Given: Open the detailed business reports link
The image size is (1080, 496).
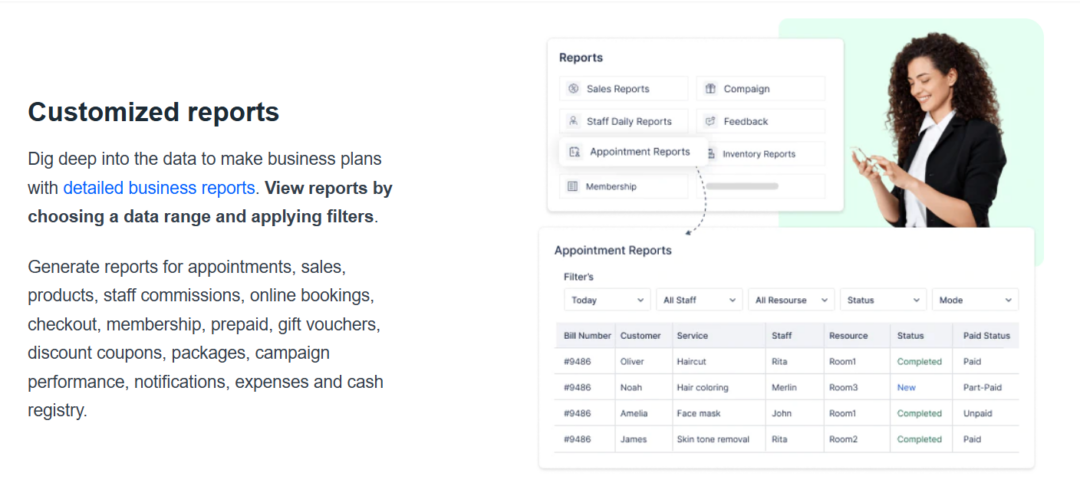Looking at the screenshot, I should [159, 188].
